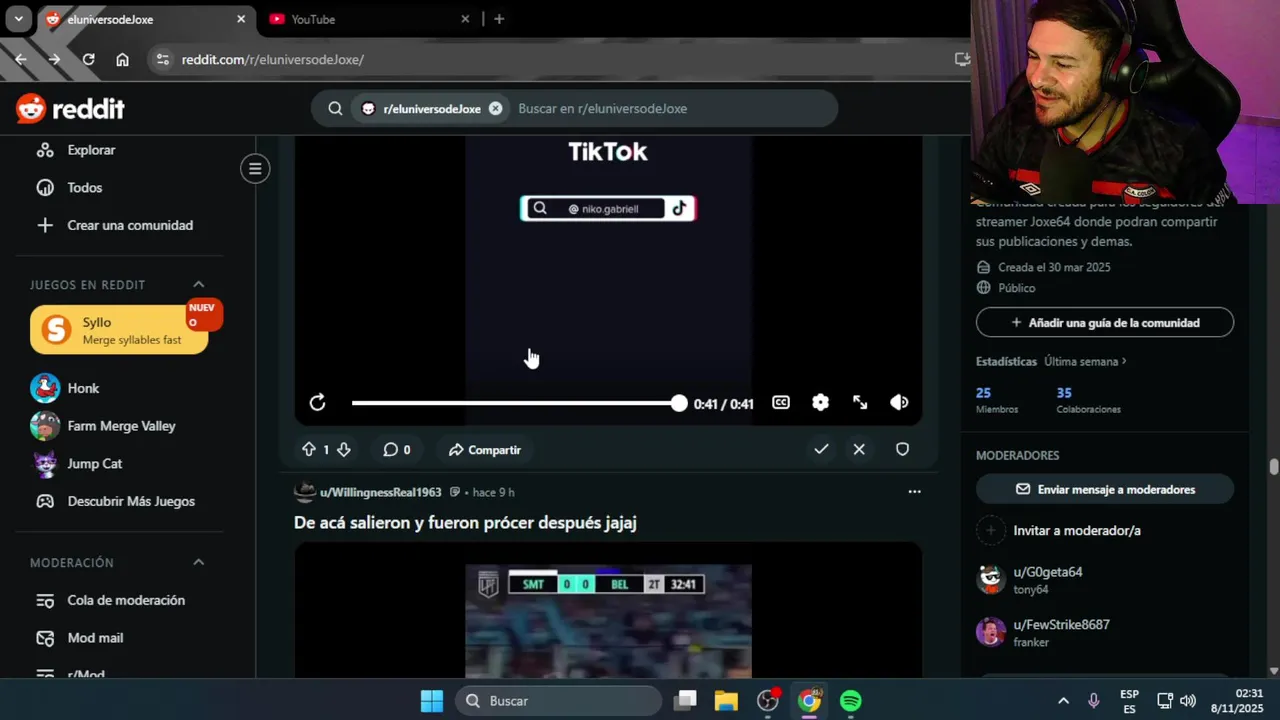The width and height of the screenshot is (1280, 720).
Task: Open Task View from the taskbar
Action: pyautogui.click(x=685, y=701)
